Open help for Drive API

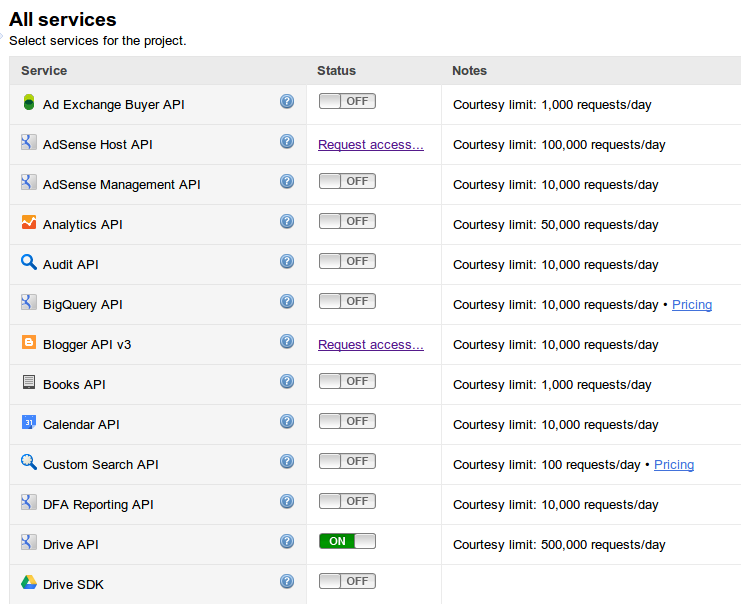[287, 541]
